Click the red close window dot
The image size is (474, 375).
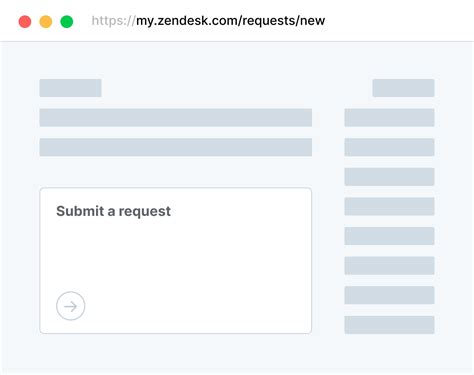[x=25, y=22]
